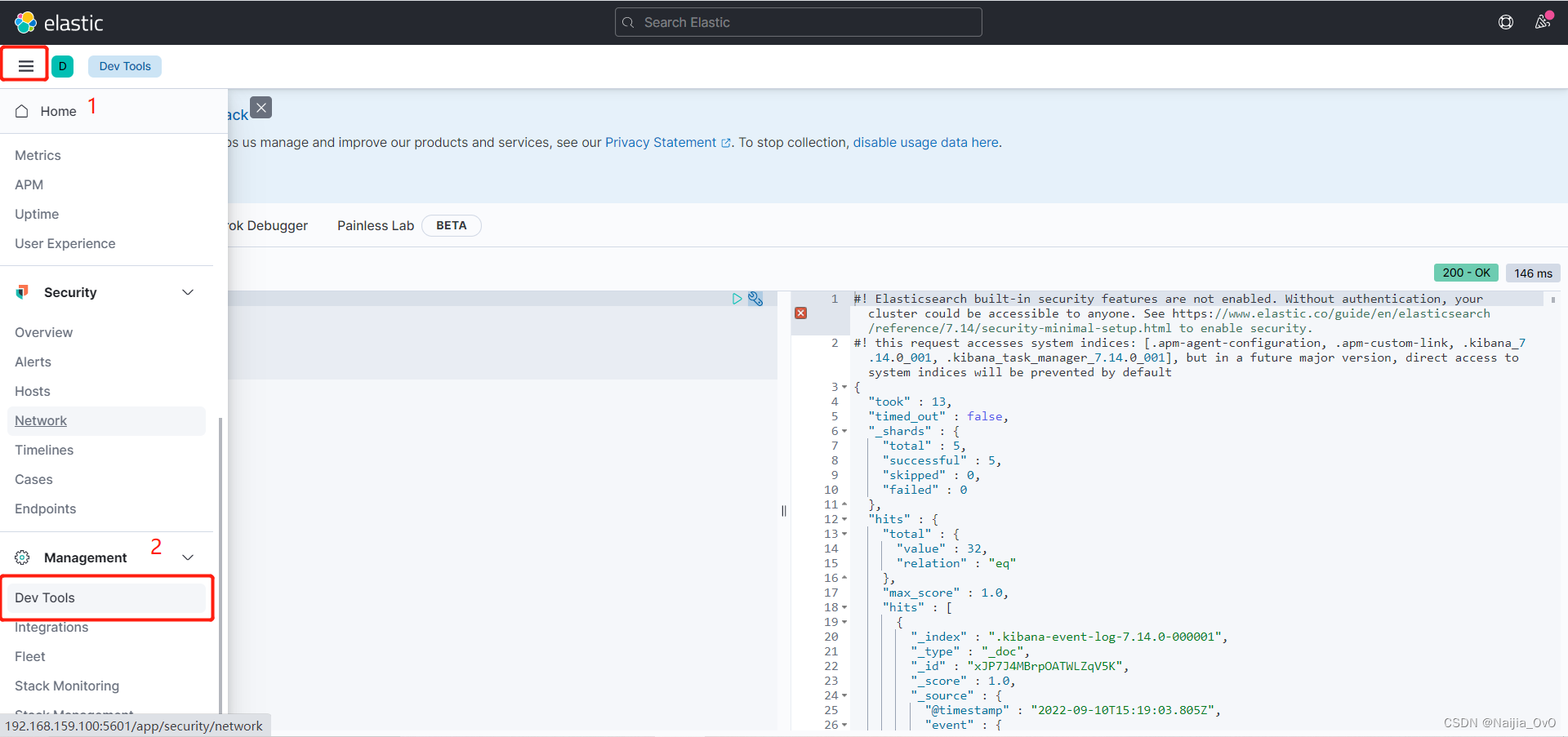This screenshot has height=737, width=1568.
Task: Click the "_index" kibana-event-log line
Action: tap(1069, 637)
